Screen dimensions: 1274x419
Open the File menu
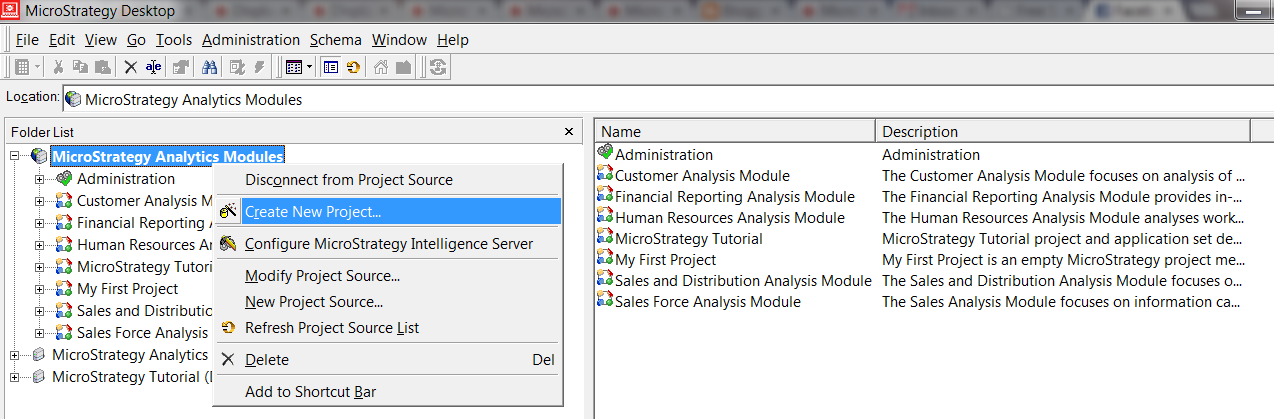27,40
